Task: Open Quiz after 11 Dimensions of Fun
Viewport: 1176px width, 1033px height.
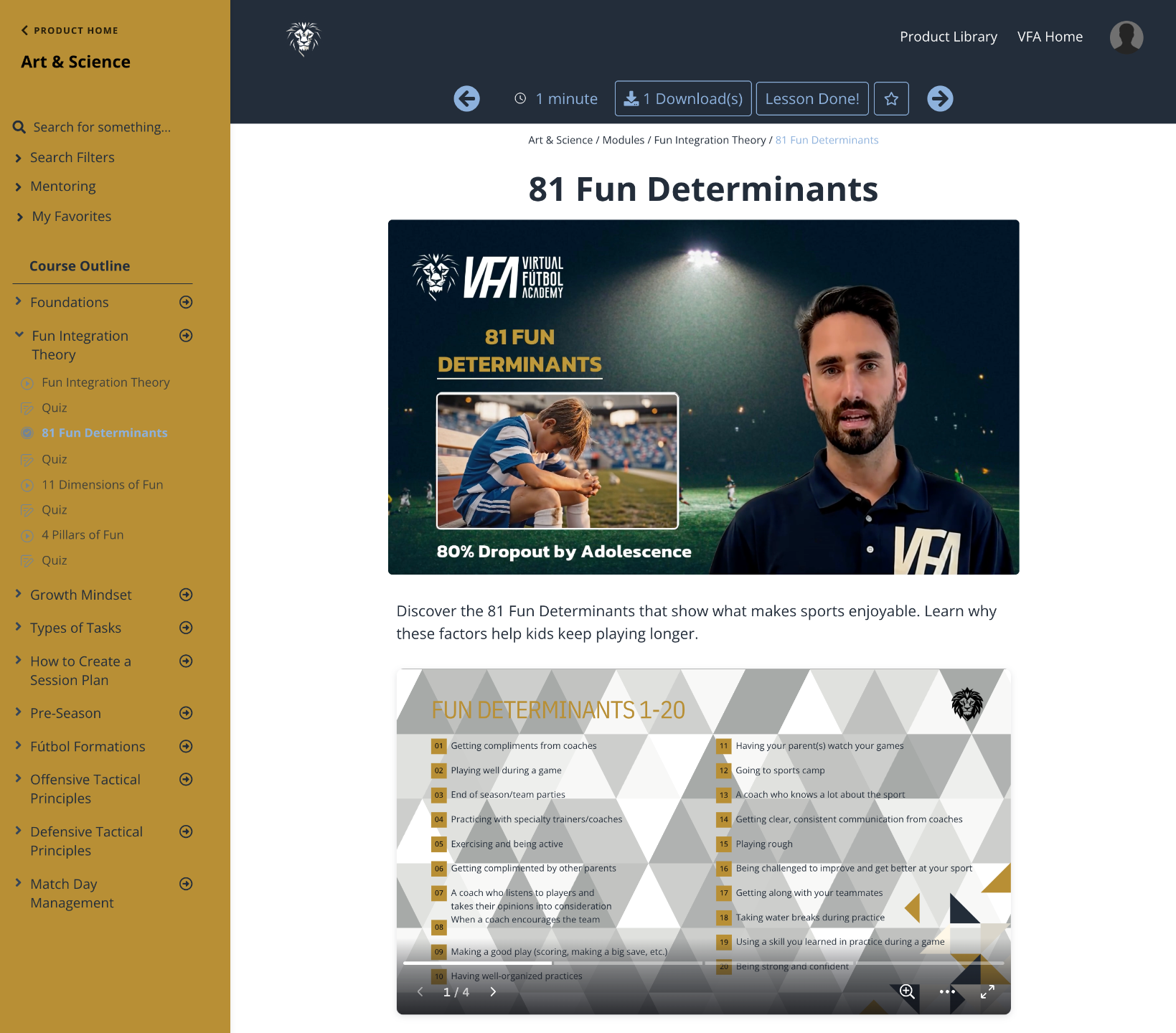Action: [54, 510]
